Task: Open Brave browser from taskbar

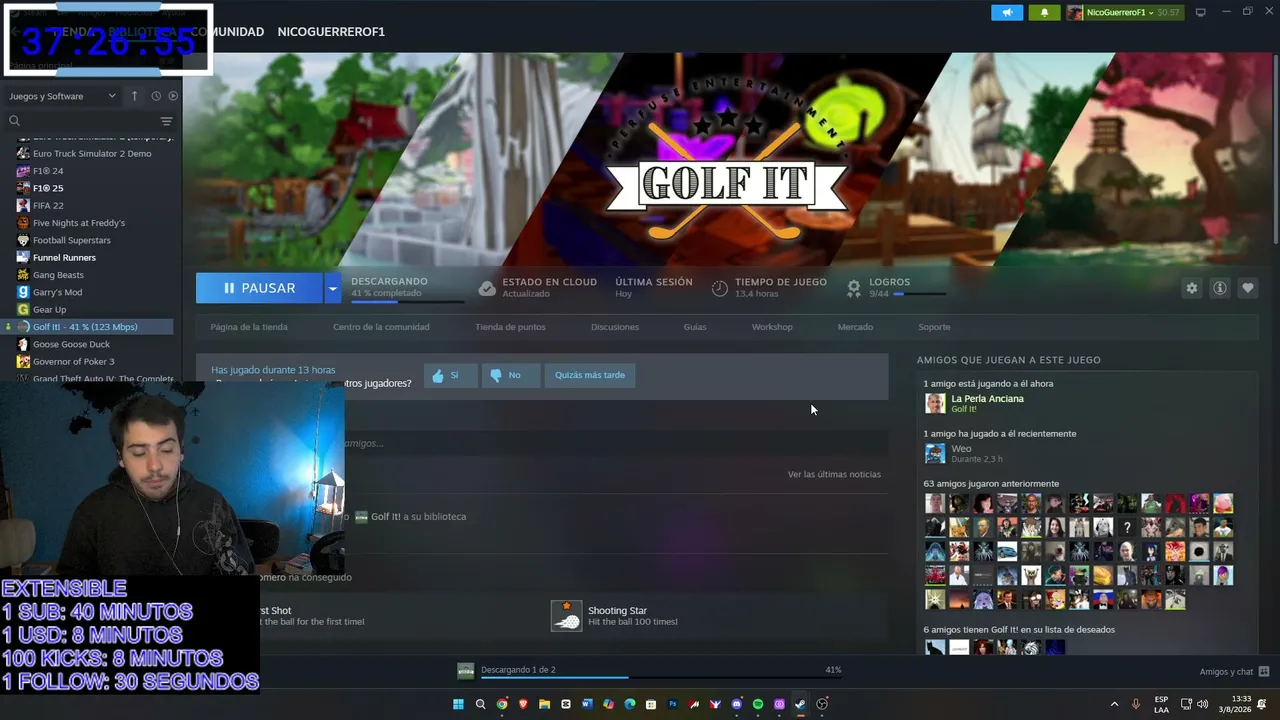Action: coord(523,704)
